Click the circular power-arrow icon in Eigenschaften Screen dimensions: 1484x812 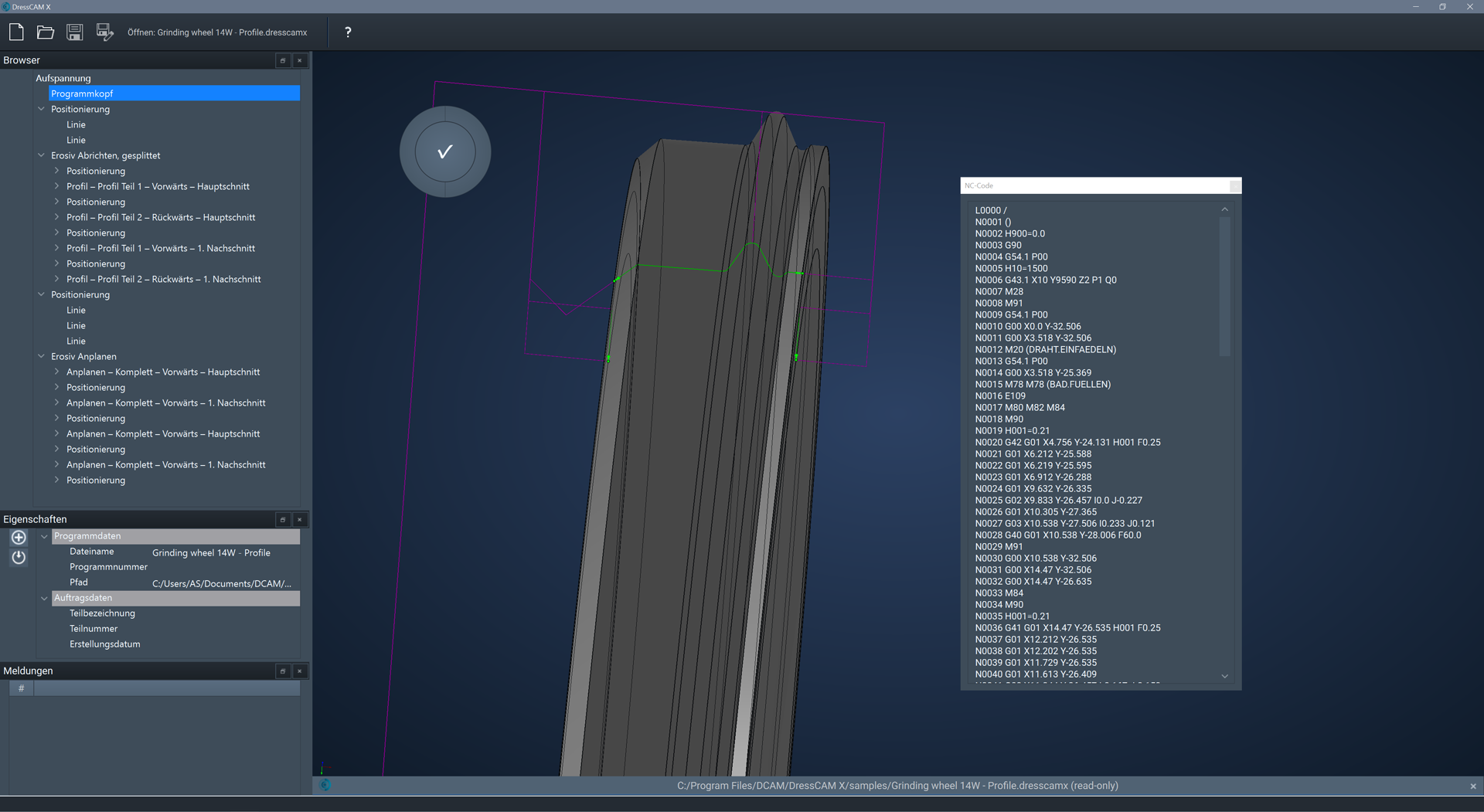click(x=19, y=557)
